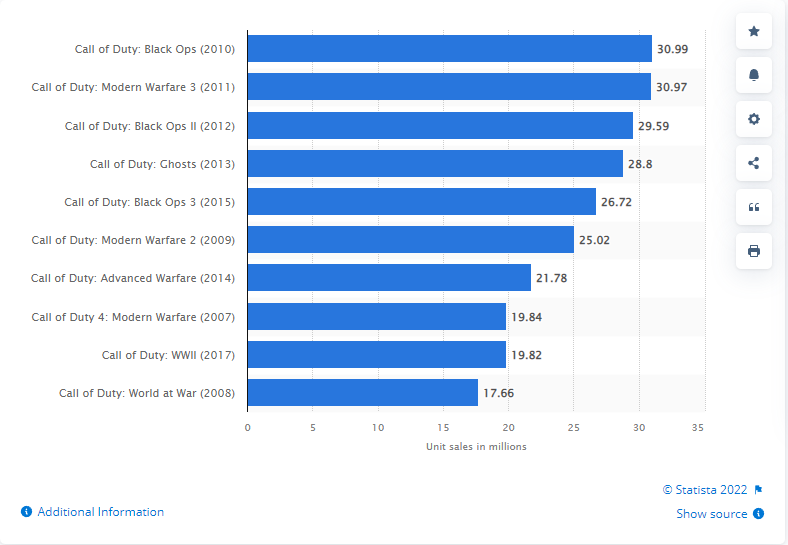The height and width of the screenshot is (545, 788).
Task: Click the Show source link
Action: [711, 514]
